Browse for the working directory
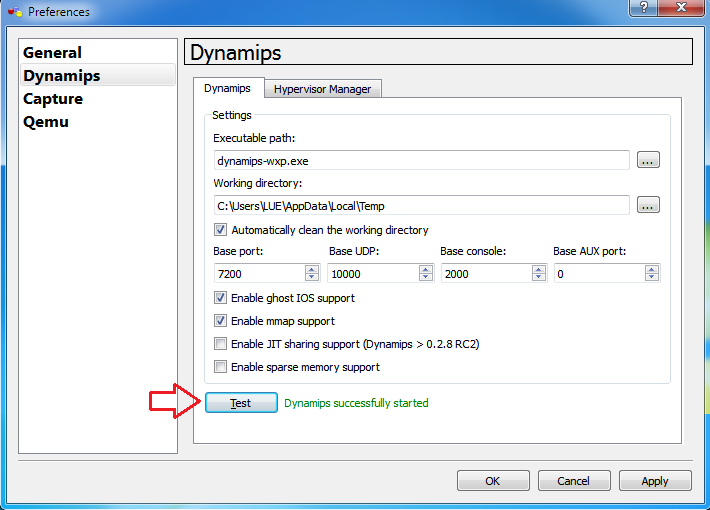 (x=648, y=205)
